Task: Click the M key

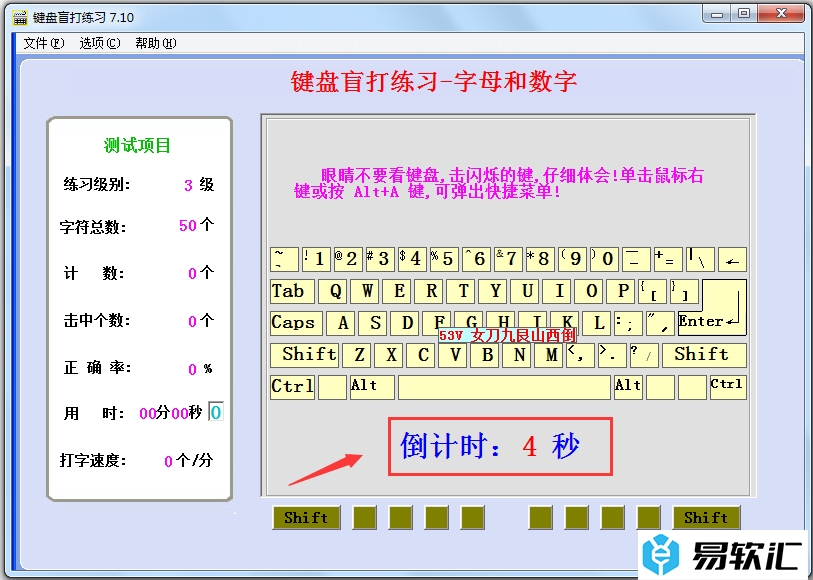Action: tap(549, 355)
